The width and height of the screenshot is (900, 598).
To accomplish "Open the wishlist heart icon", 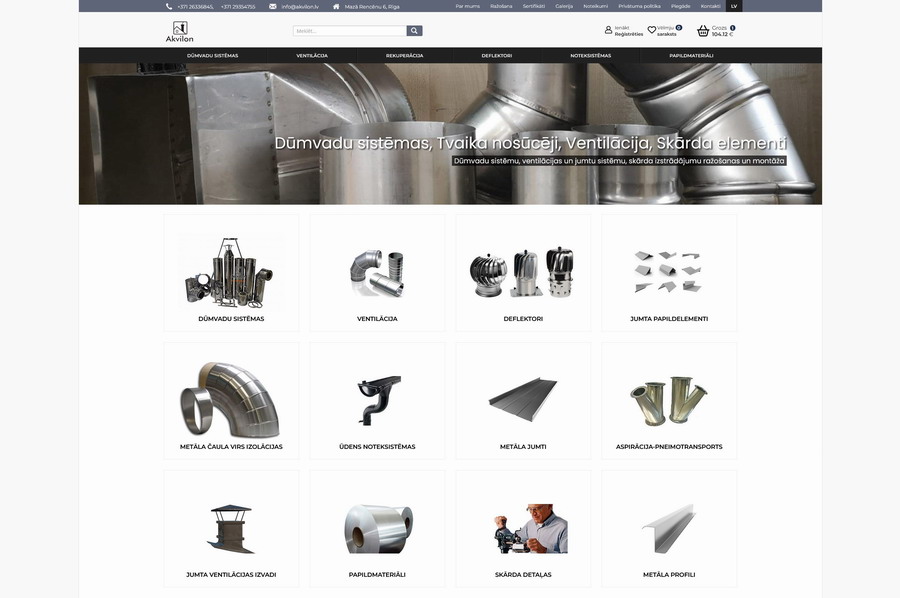I will (x=652, y=30).
